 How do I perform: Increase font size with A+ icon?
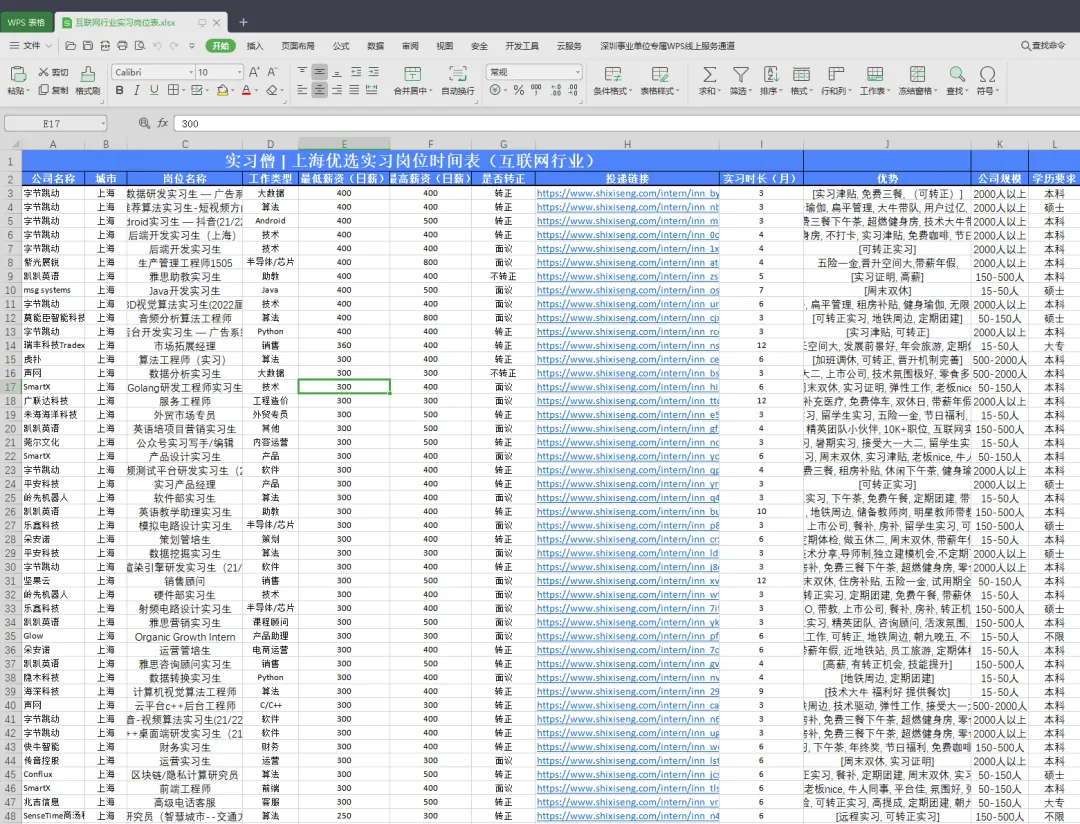[x=254, y=72]
